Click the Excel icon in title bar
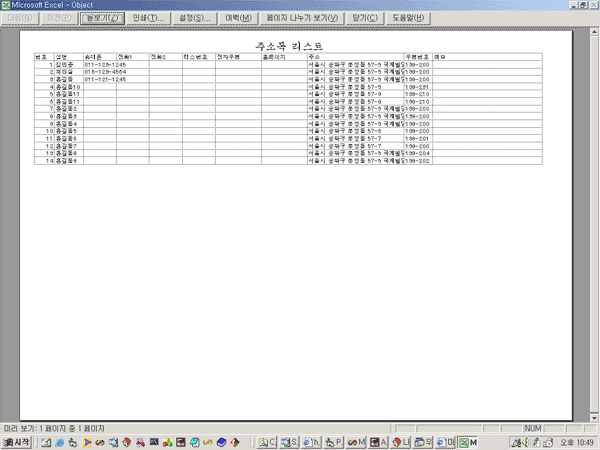The height and width of the screenshot is (450, 600). point(6,5)
